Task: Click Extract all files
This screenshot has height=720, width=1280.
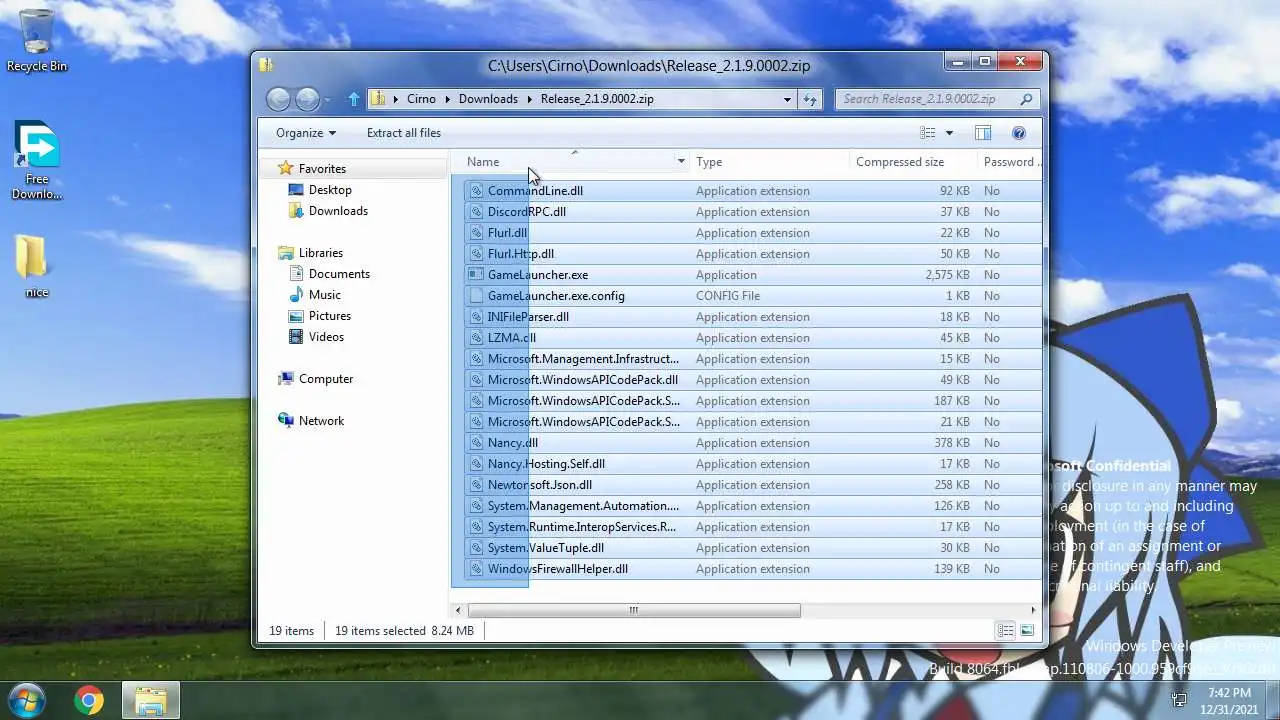Action: pyautogui.click(x=404, y=133)
